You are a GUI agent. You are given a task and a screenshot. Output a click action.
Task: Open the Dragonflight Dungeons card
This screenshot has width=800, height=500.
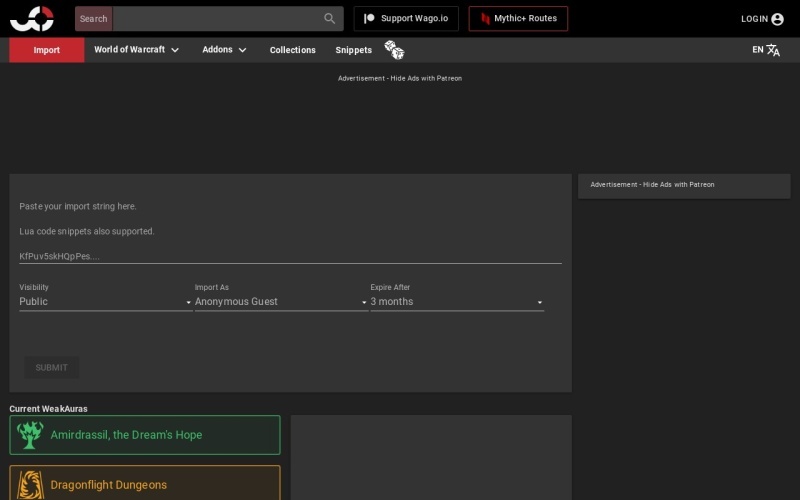pos(145,483)
